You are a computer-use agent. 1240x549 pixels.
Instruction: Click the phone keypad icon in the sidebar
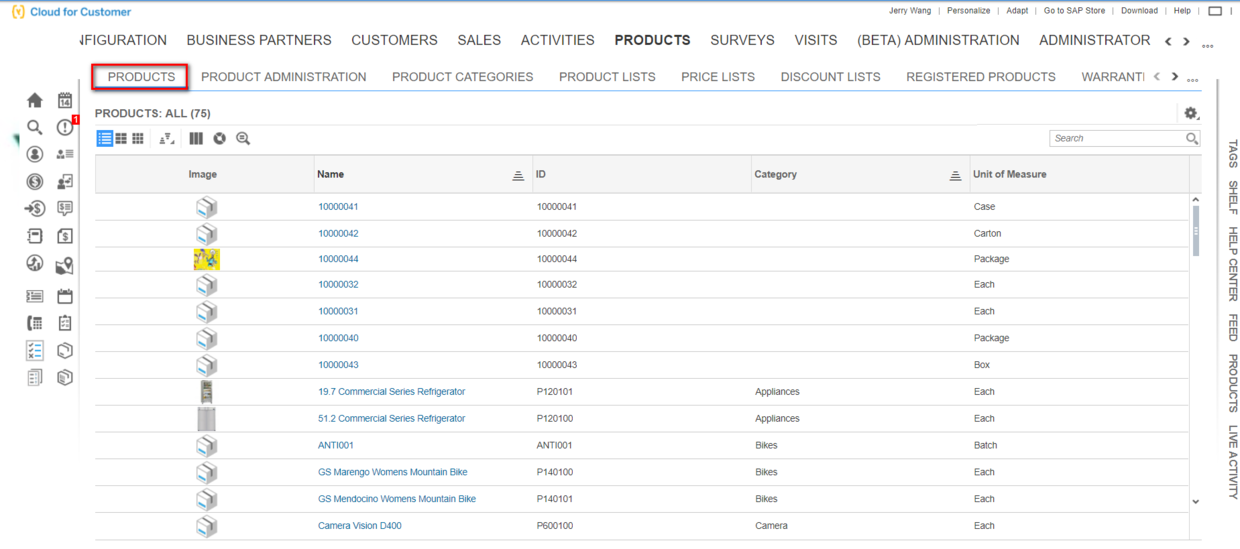tap(35, 323)
